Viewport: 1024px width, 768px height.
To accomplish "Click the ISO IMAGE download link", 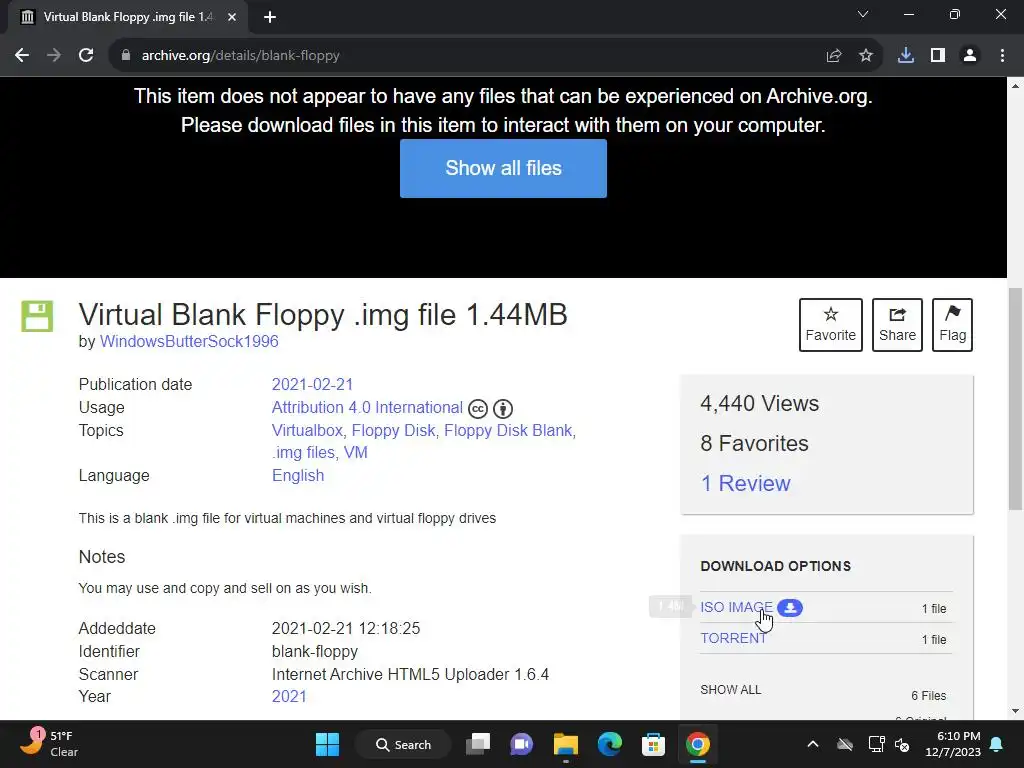I will pyautogui.click(x=736, y=607).
